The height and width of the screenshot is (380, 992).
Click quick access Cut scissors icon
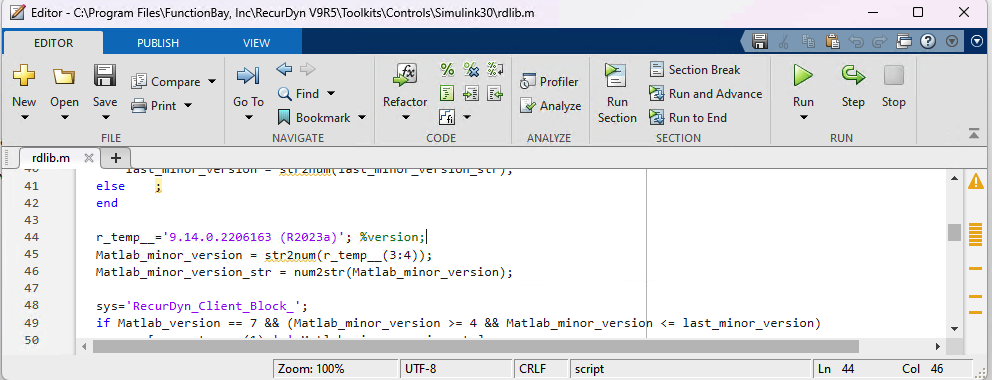784,42
